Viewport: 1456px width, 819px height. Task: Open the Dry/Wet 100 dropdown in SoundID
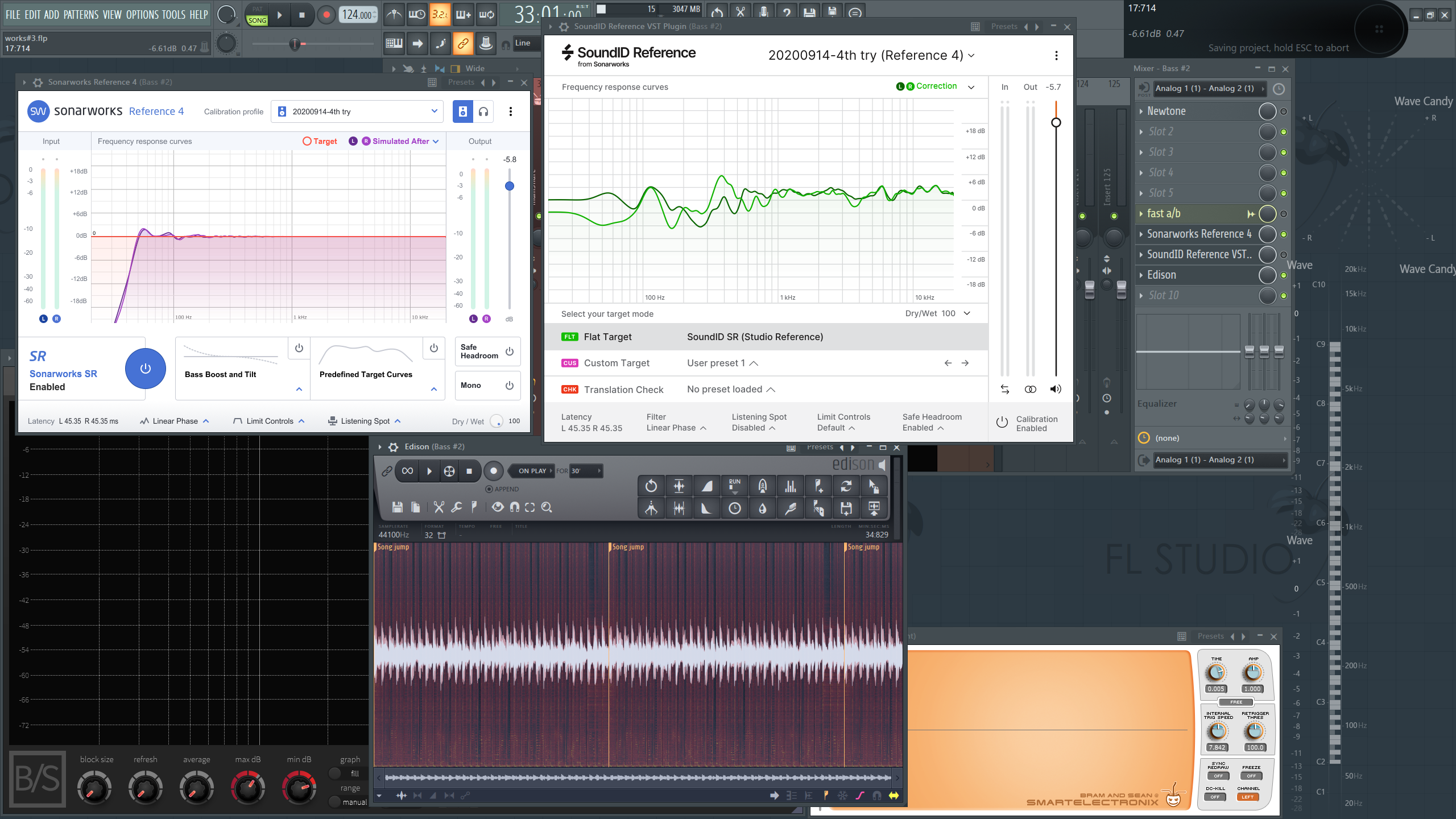938,313
